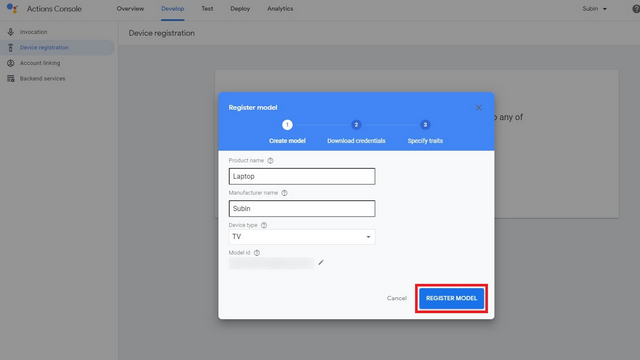Screen dimensions: 640x360
Task: Edit the Model id with the pencil icon
Action: pos(321,262)
